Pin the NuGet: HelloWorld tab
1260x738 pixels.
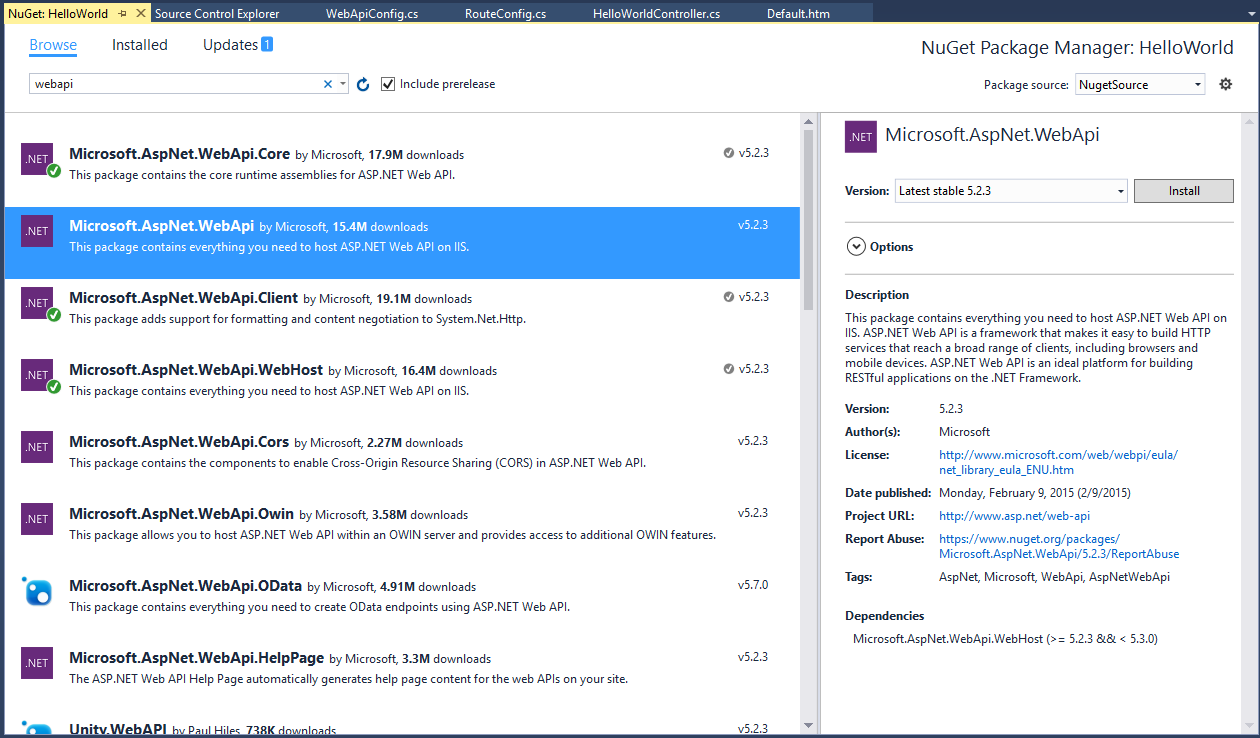122,14
